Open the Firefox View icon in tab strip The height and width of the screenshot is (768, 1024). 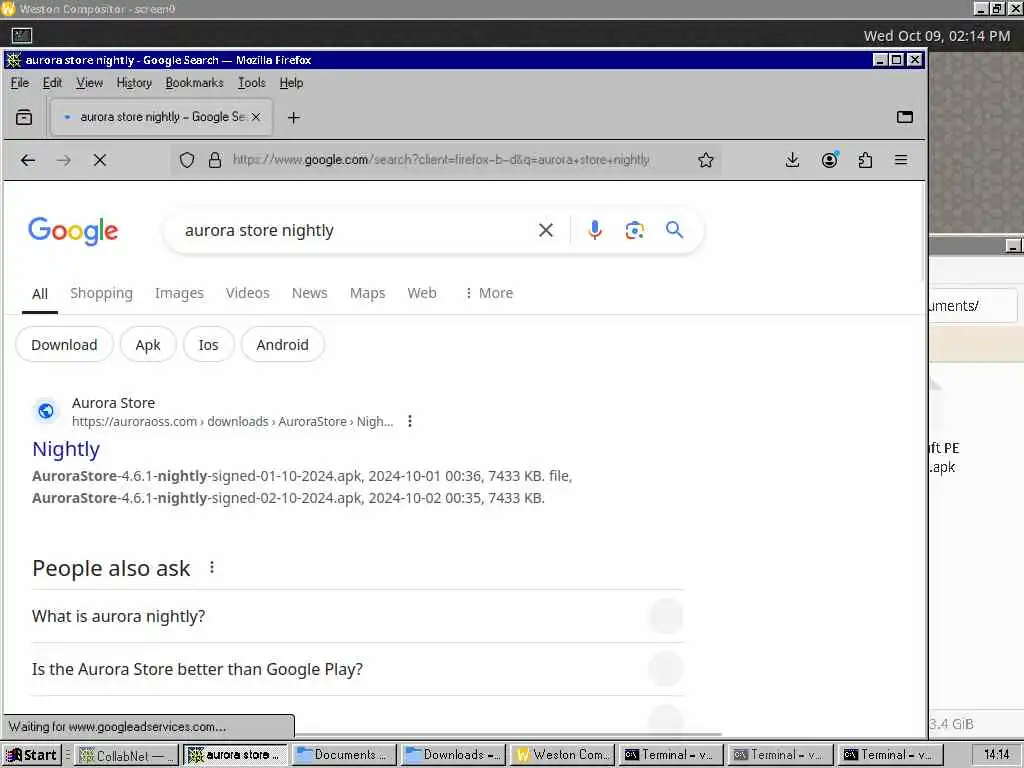coord(24,118)
